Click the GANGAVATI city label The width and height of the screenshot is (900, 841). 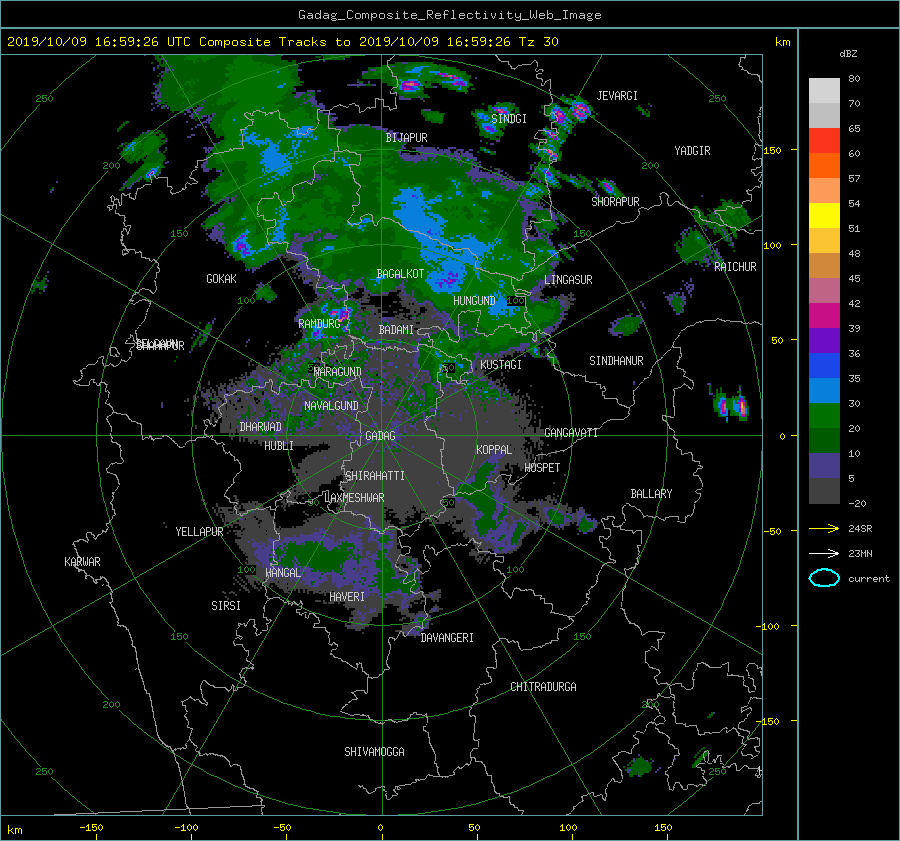pos(571,433)
